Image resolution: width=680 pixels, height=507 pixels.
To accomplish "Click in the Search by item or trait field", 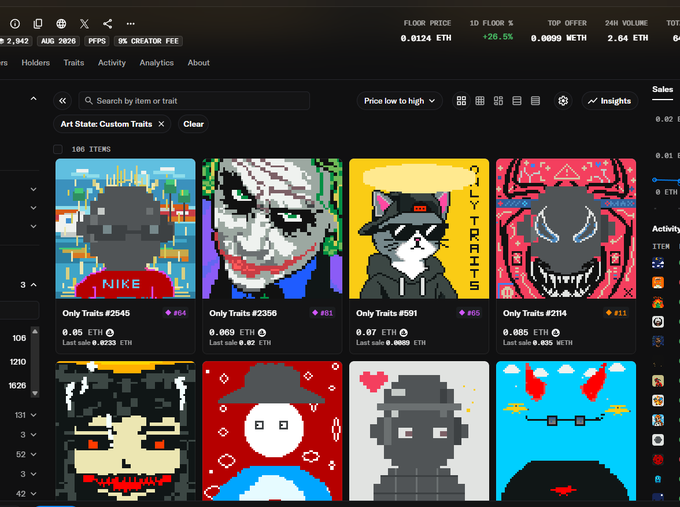I will click(194, 101).
